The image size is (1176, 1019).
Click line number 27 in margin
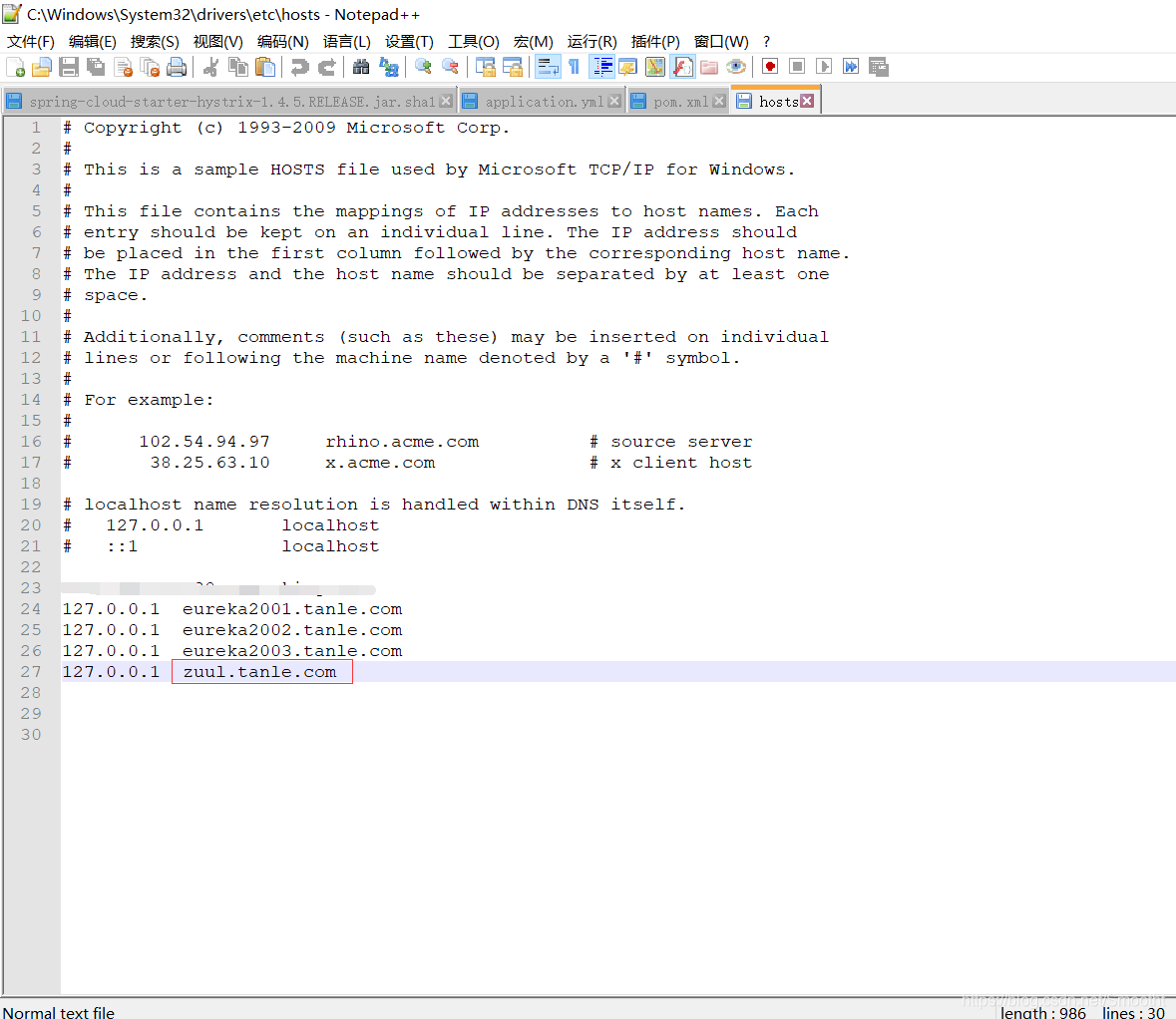pyautogui.click(x=31, y=672)
